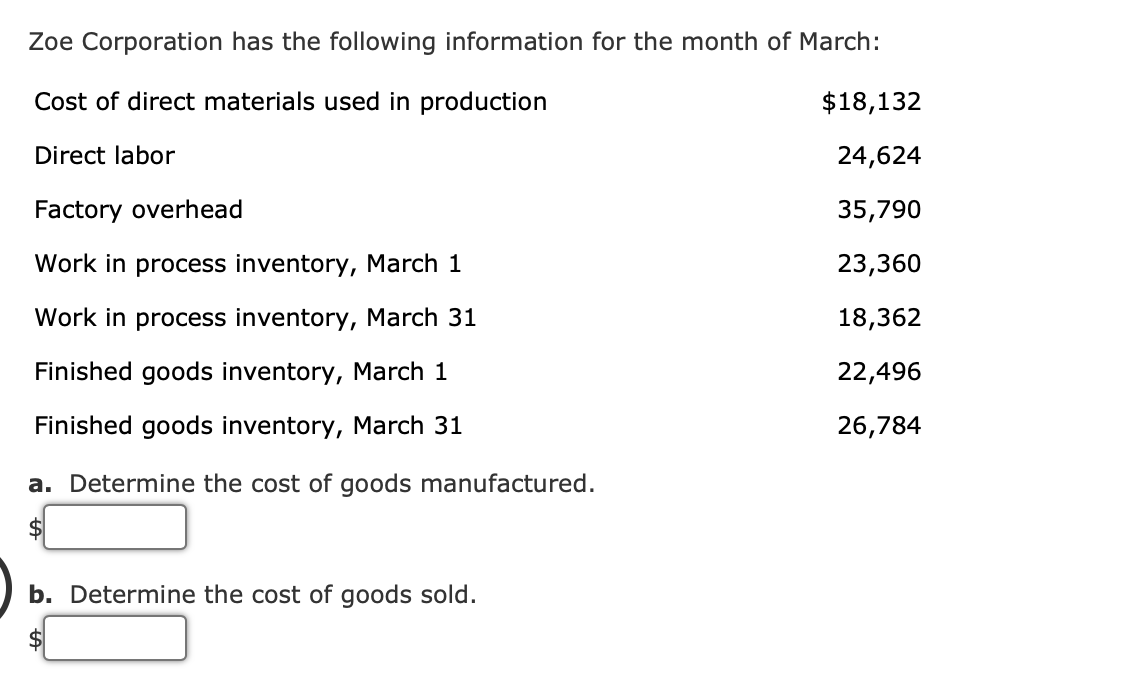
Task: Click the 18,362 amount
Action: 879,317
